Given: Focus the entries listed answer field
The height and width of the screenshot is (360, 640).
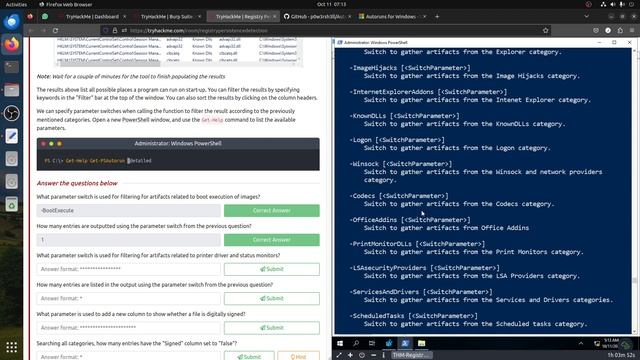Looking at the screenshot, I should (129, 298).
